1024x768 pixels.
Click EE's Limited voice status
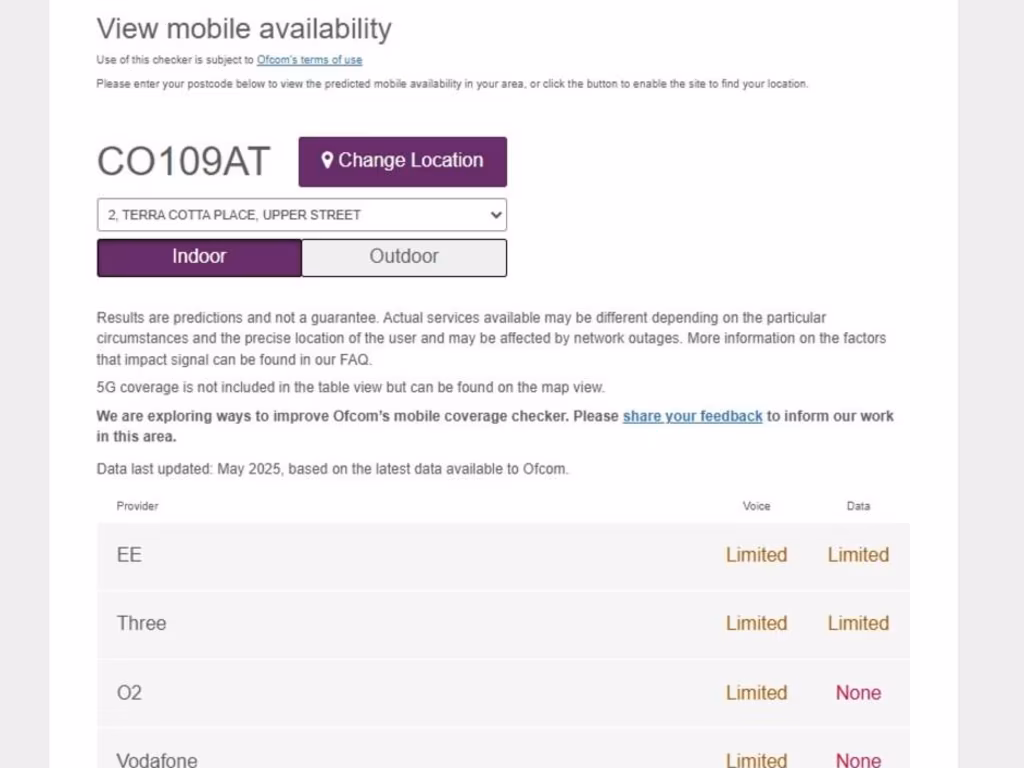pyautogui.click(x=756, y=555)
